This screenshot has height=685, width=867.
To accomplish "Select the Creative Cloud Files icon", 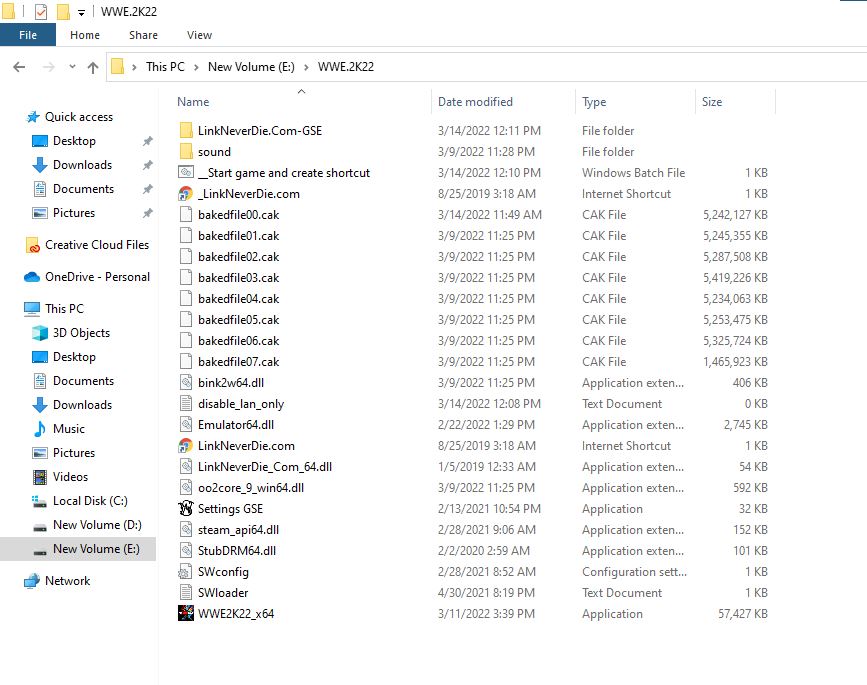I will [x=33, y=245].
